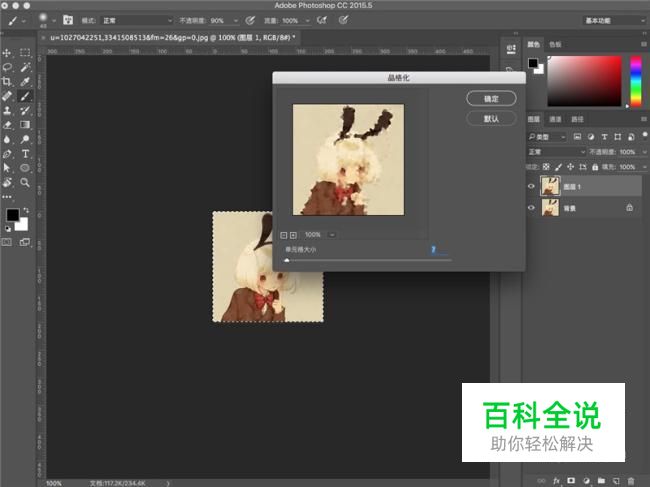The width and height of the screenshot is (650, 487).
Task: Switch to the 图层 layers tab
Action: (534, 119)
